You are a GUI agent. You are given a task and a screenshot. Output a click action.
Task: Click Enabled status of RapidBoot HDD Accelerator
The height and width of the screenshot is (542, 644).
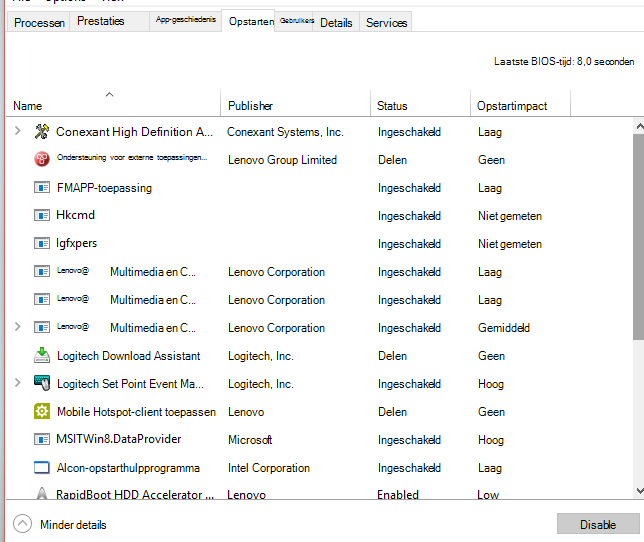pos(398,494)
